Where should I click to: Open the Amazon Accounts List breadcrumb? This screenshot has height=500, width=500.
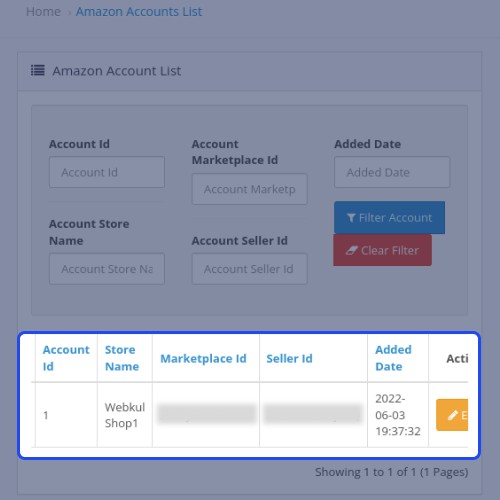pyautogui.click(x=139, y=12)
